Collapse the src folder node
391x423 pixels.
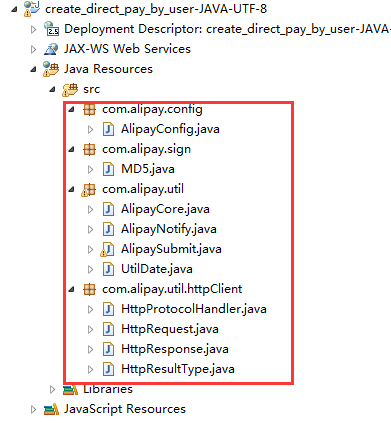52,89
